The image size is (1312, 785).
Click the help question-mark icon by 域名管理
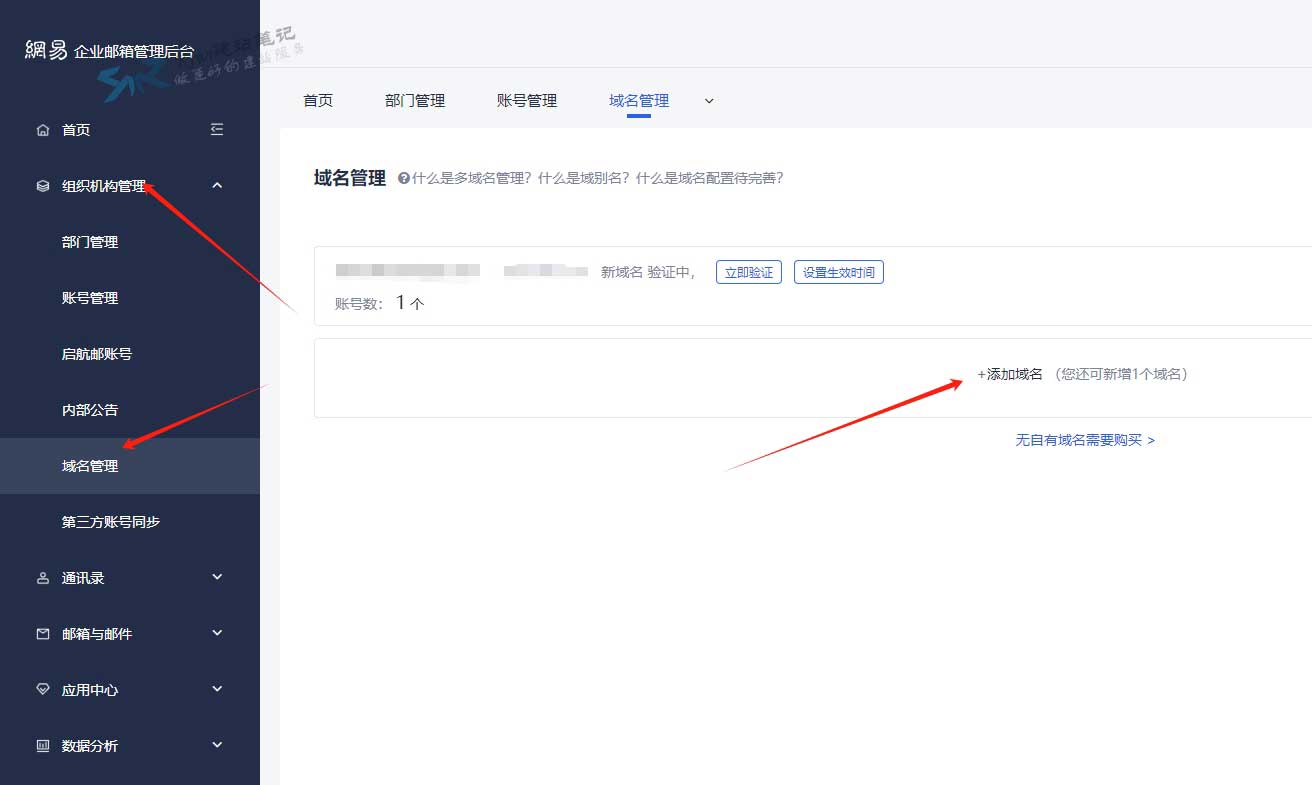pyautogui.click(x=404, y=179)
